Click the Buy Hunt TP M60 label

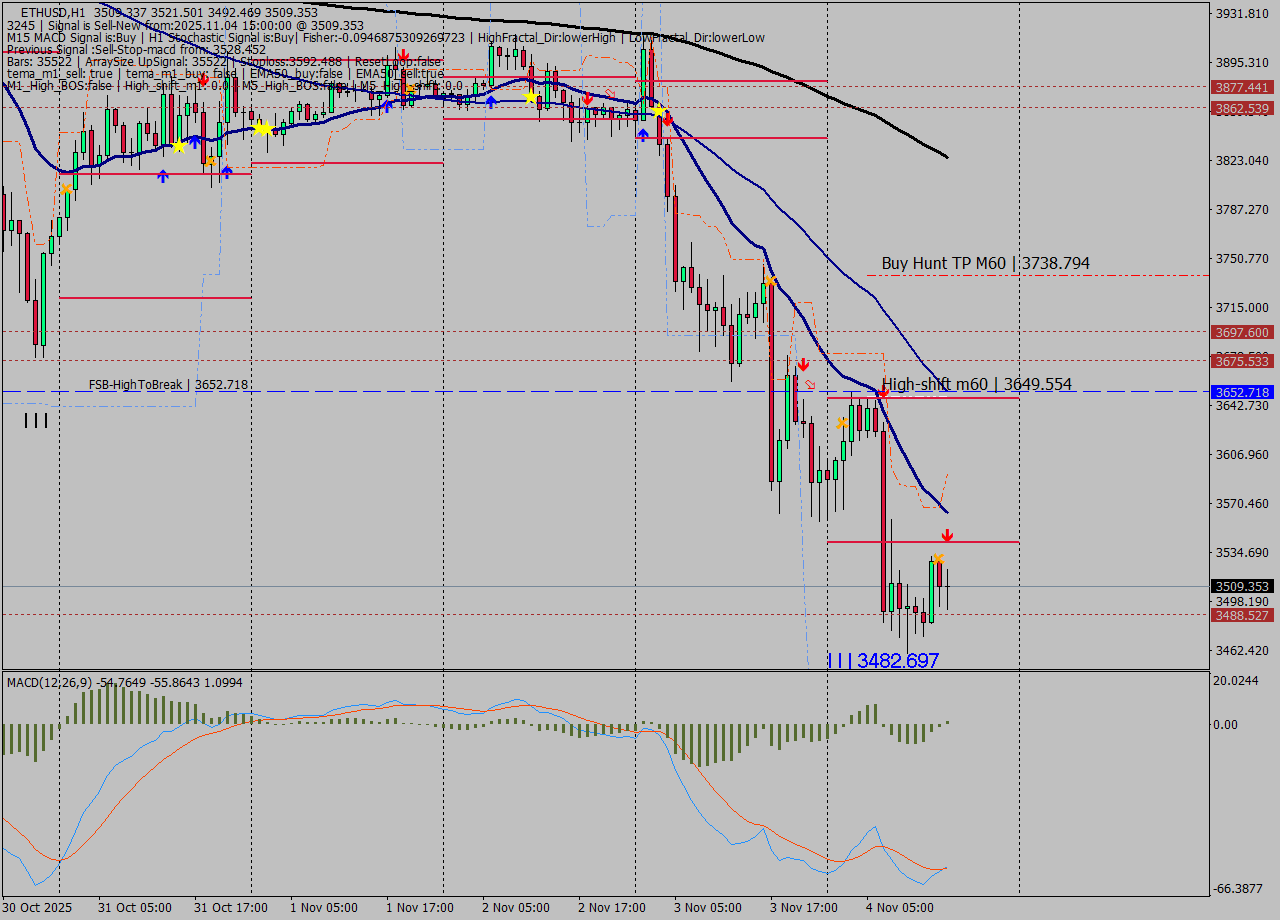point(984,263)
